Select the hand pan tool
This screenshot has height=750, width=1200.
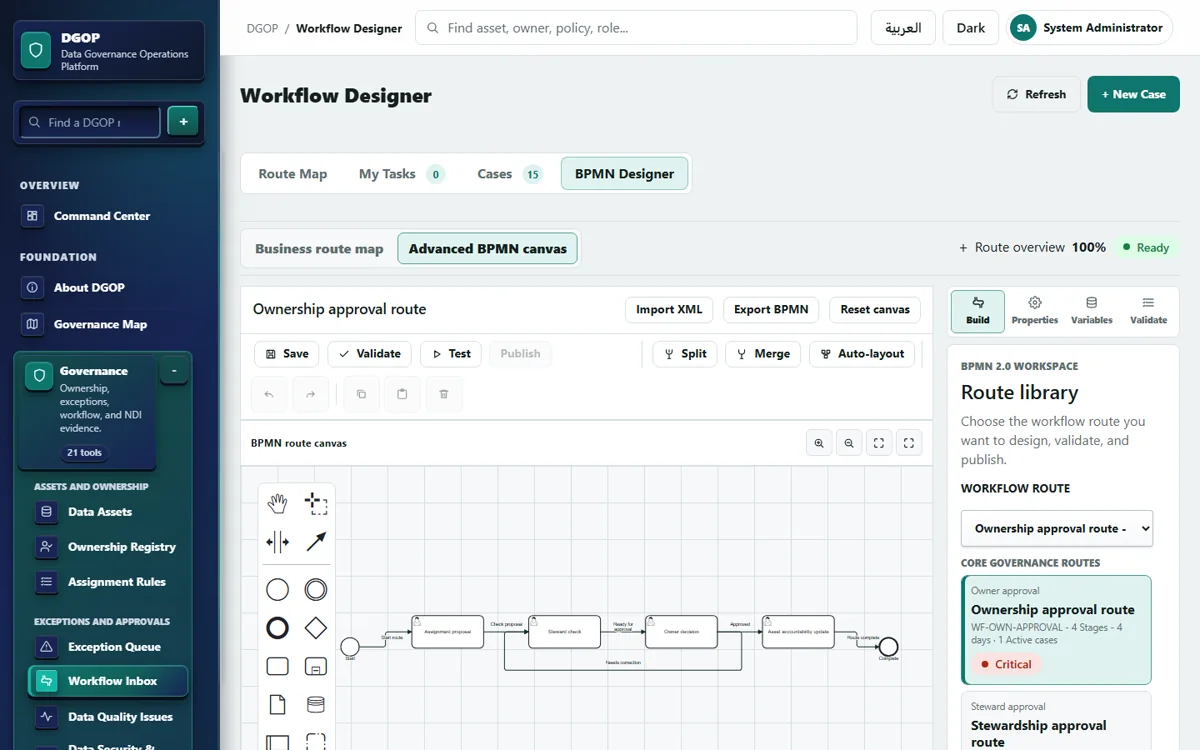(x=278, y=504)
